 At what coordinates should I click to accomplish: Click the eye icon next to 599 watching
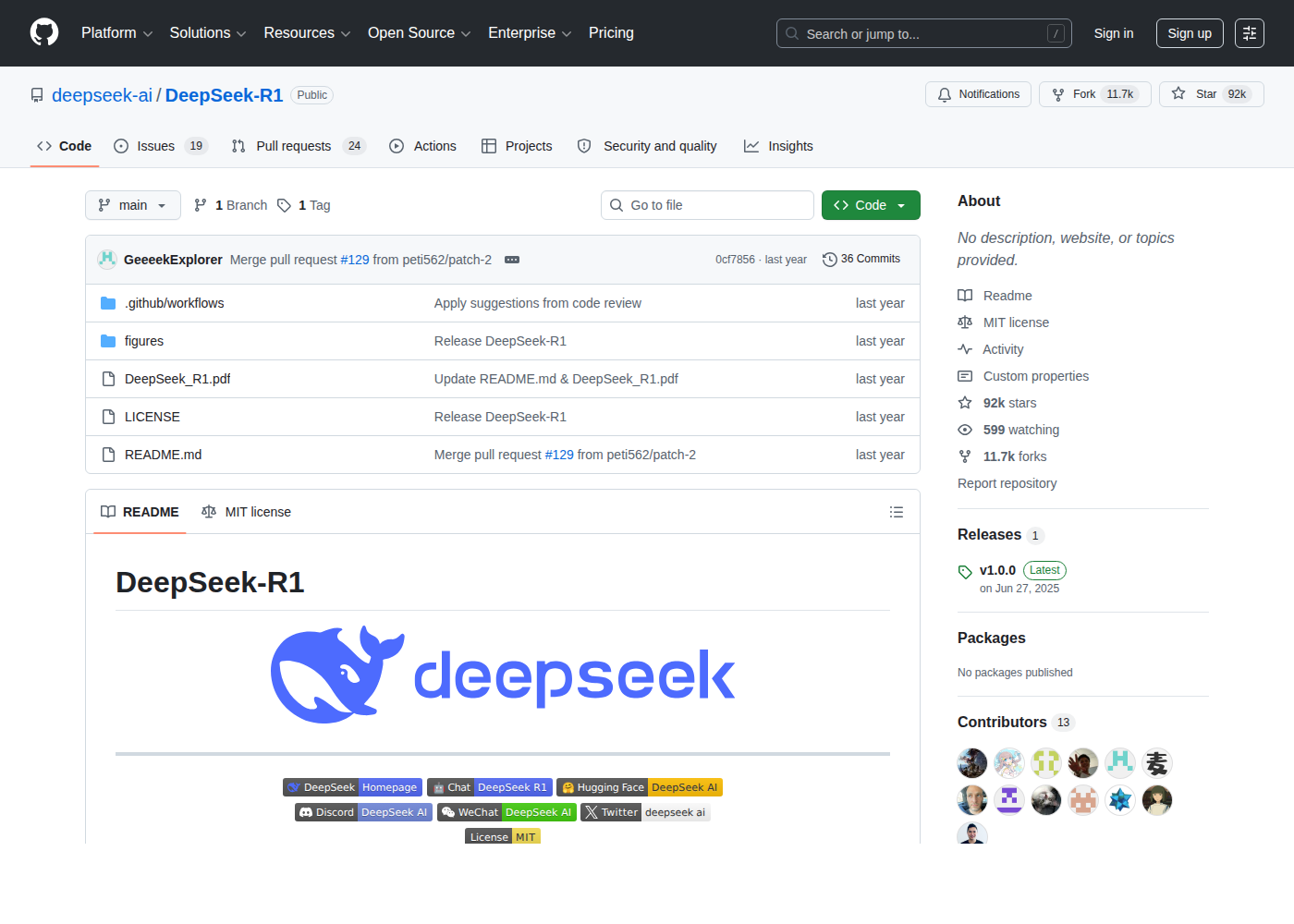tap(965, 430)
